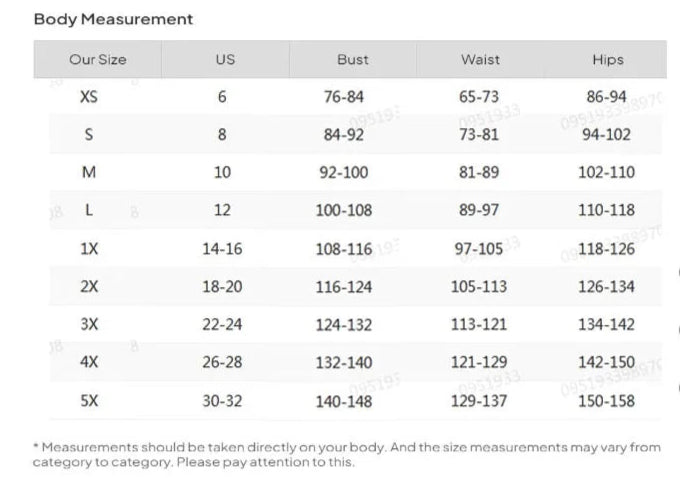Screen dimensions: 680x478
Task: Click the 5X size row label
Action: (x=89, y=401)
